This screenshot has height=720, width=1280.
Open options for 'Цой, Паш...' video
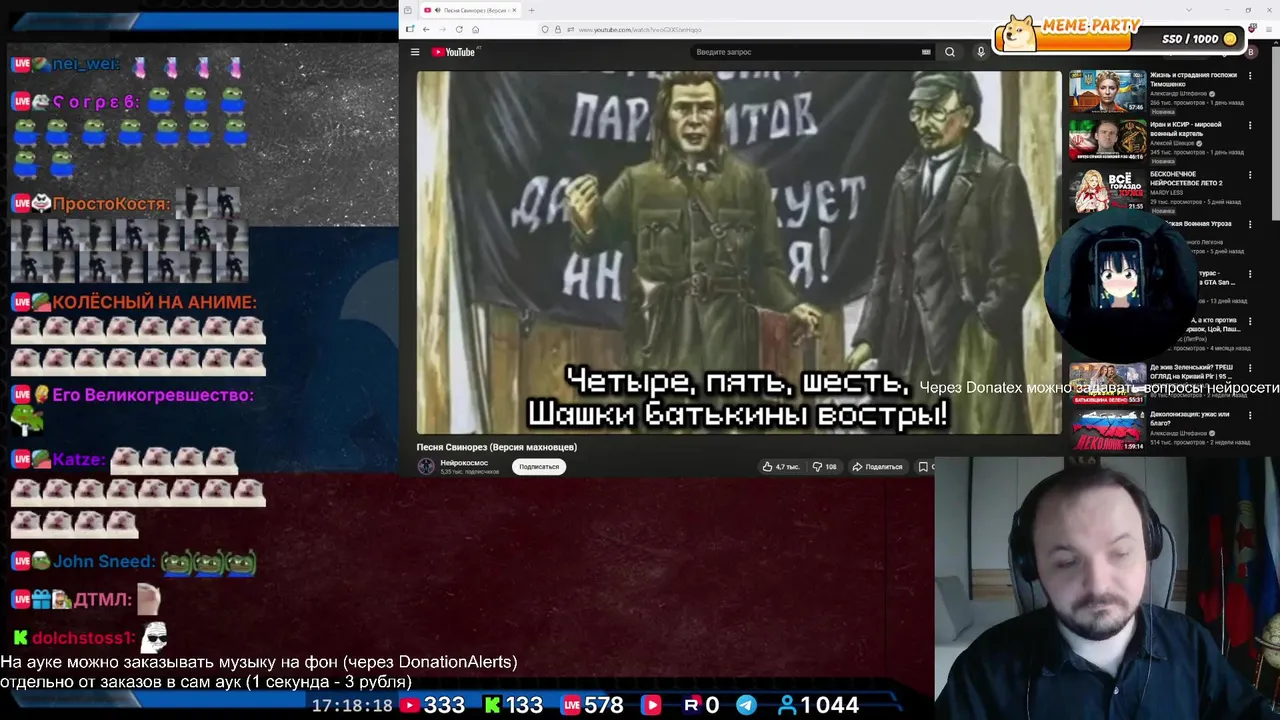(x=1250, y=322)
